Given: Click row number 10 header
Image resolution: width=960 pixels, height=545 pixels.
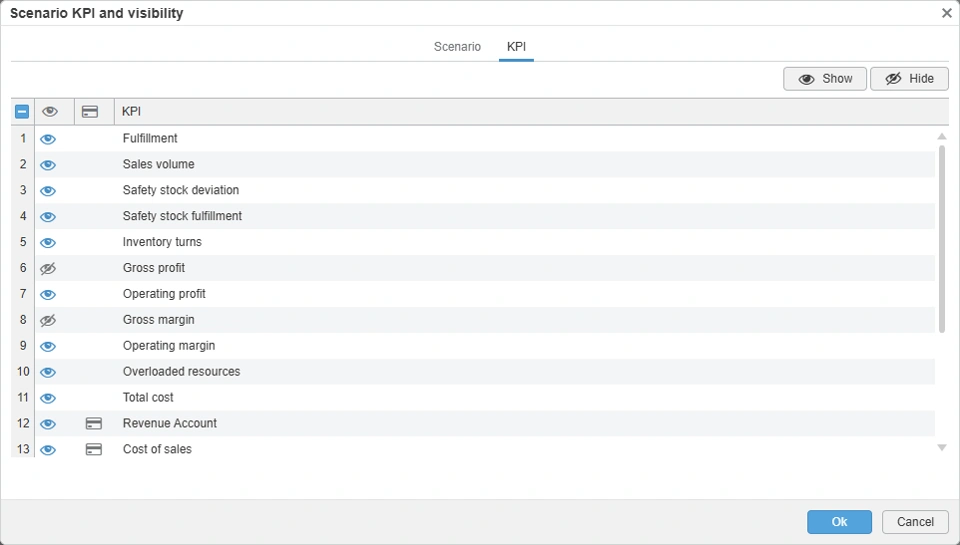Looking at the screenshot, I should [23, 372].
